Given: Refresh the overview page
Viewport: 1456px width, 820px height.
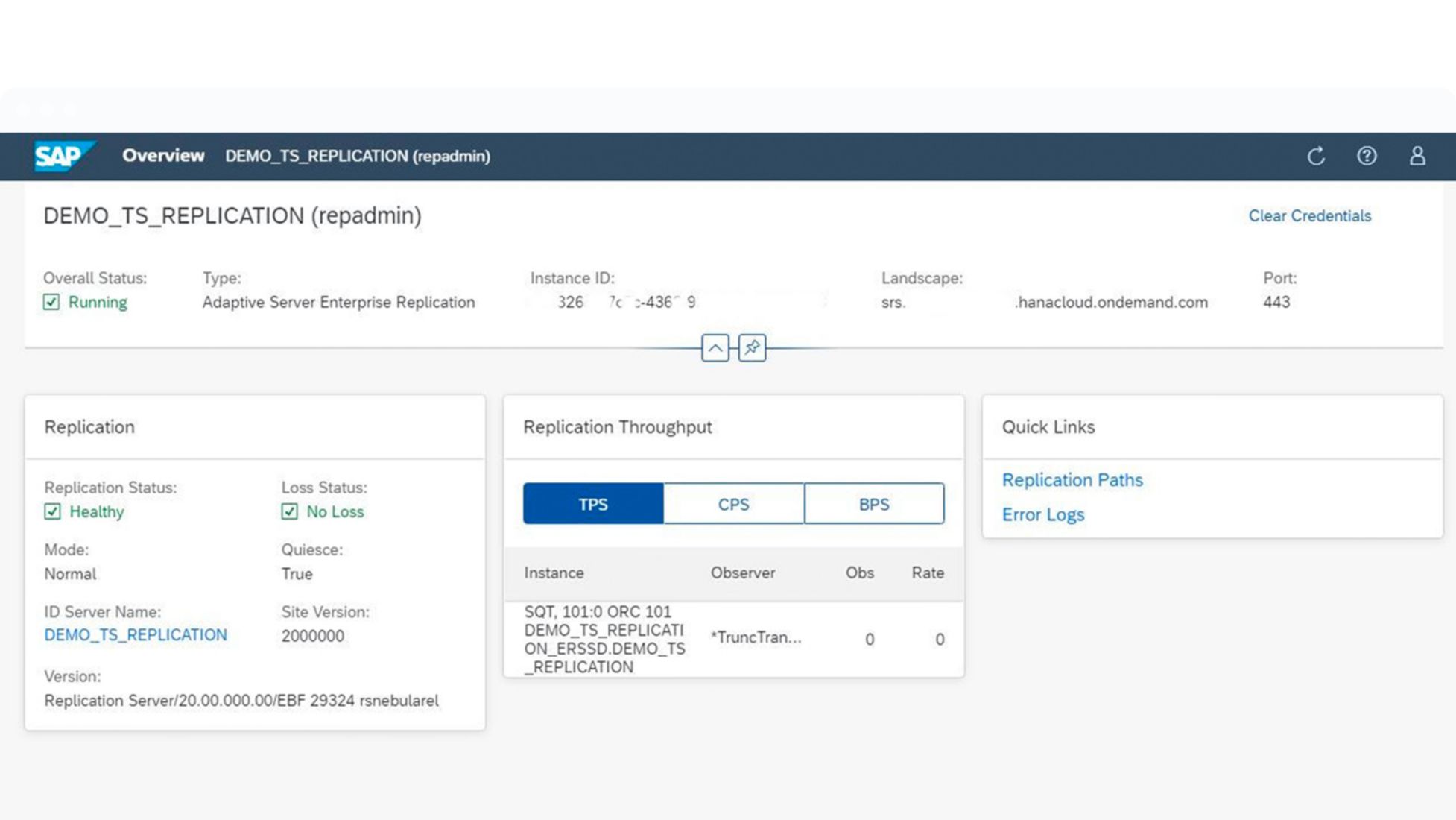Looking at the screenshot, I should coord(1316,156).
